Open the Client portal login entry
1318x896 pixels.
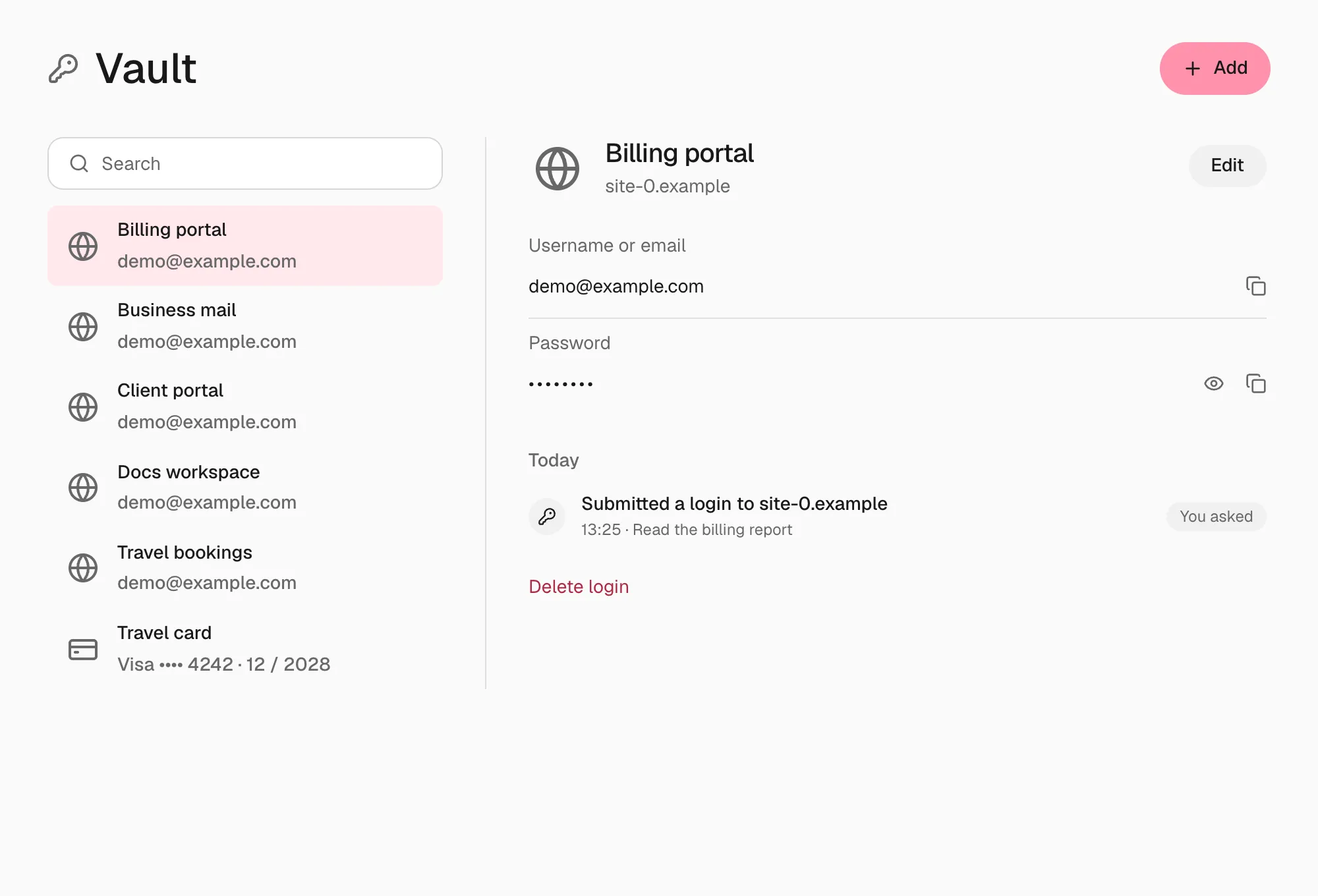click(245, 406)
